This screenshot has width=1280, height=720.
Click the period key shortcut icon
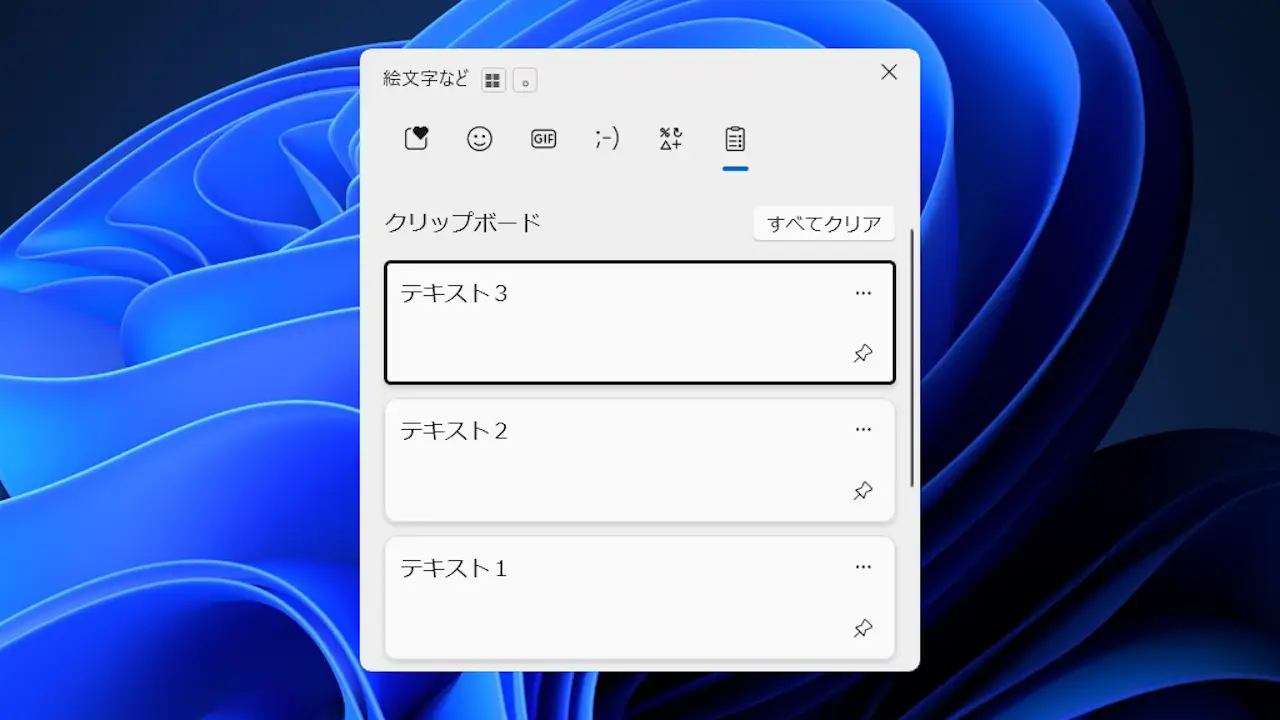tap(525, 81)
